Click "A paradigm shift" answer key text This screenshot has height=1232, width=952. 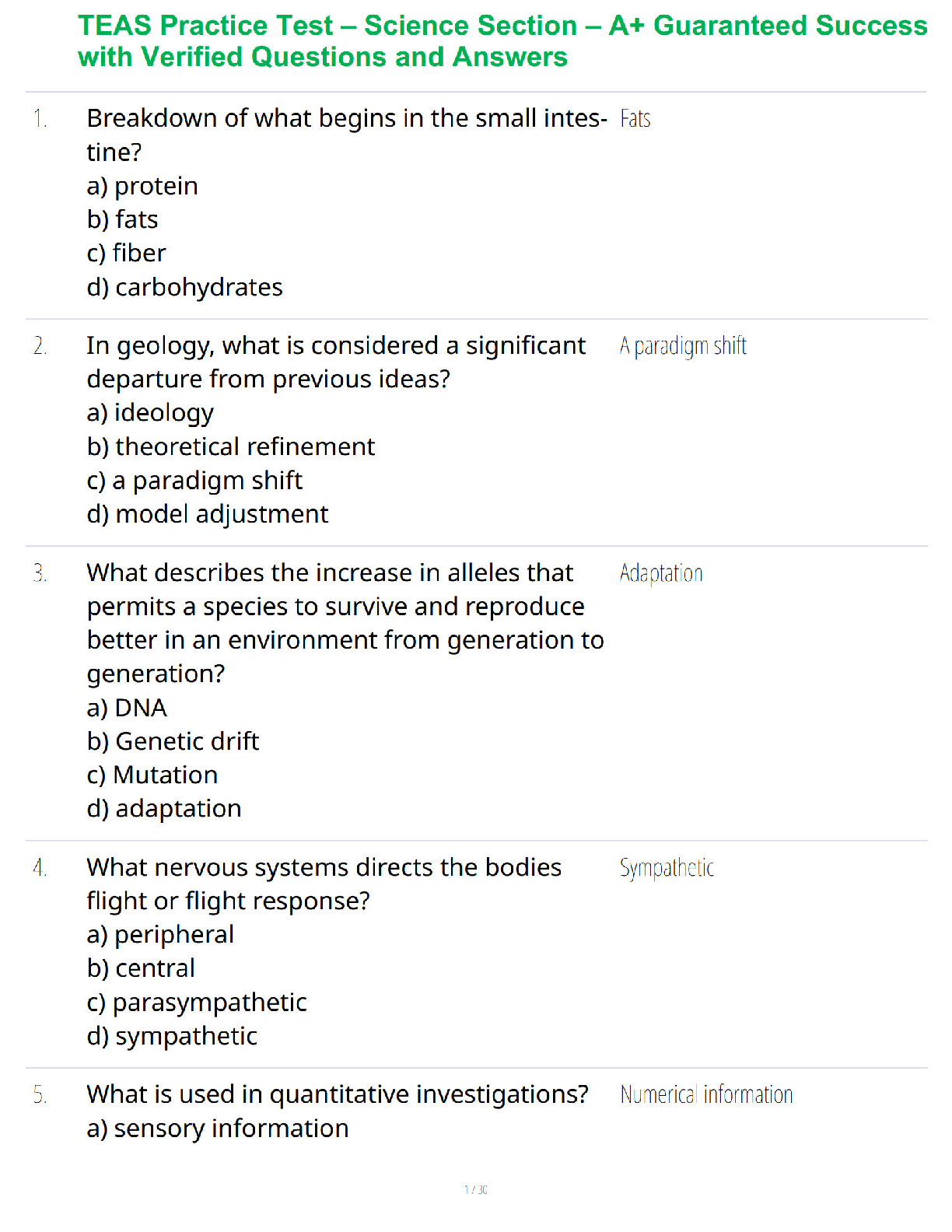(683, 346)
